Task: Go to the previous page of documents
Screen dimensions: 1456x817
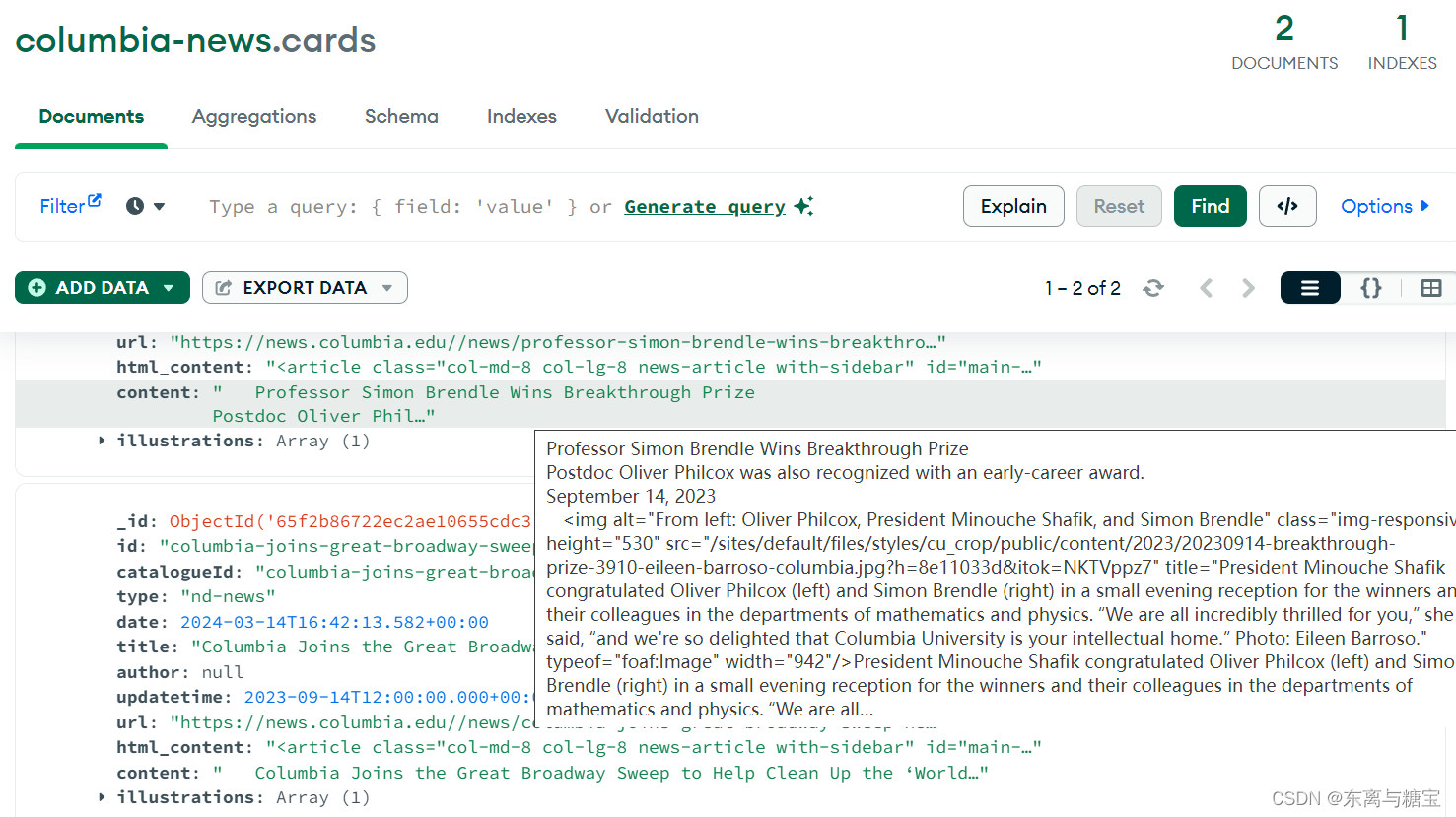Action: point(1206,288)
